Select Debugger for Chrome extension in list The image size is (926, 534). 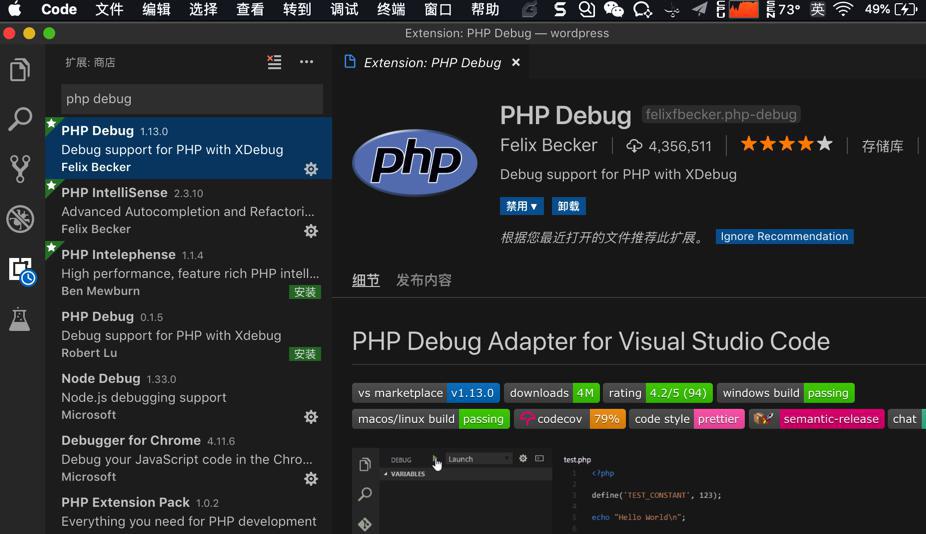[x=188, y=458]
